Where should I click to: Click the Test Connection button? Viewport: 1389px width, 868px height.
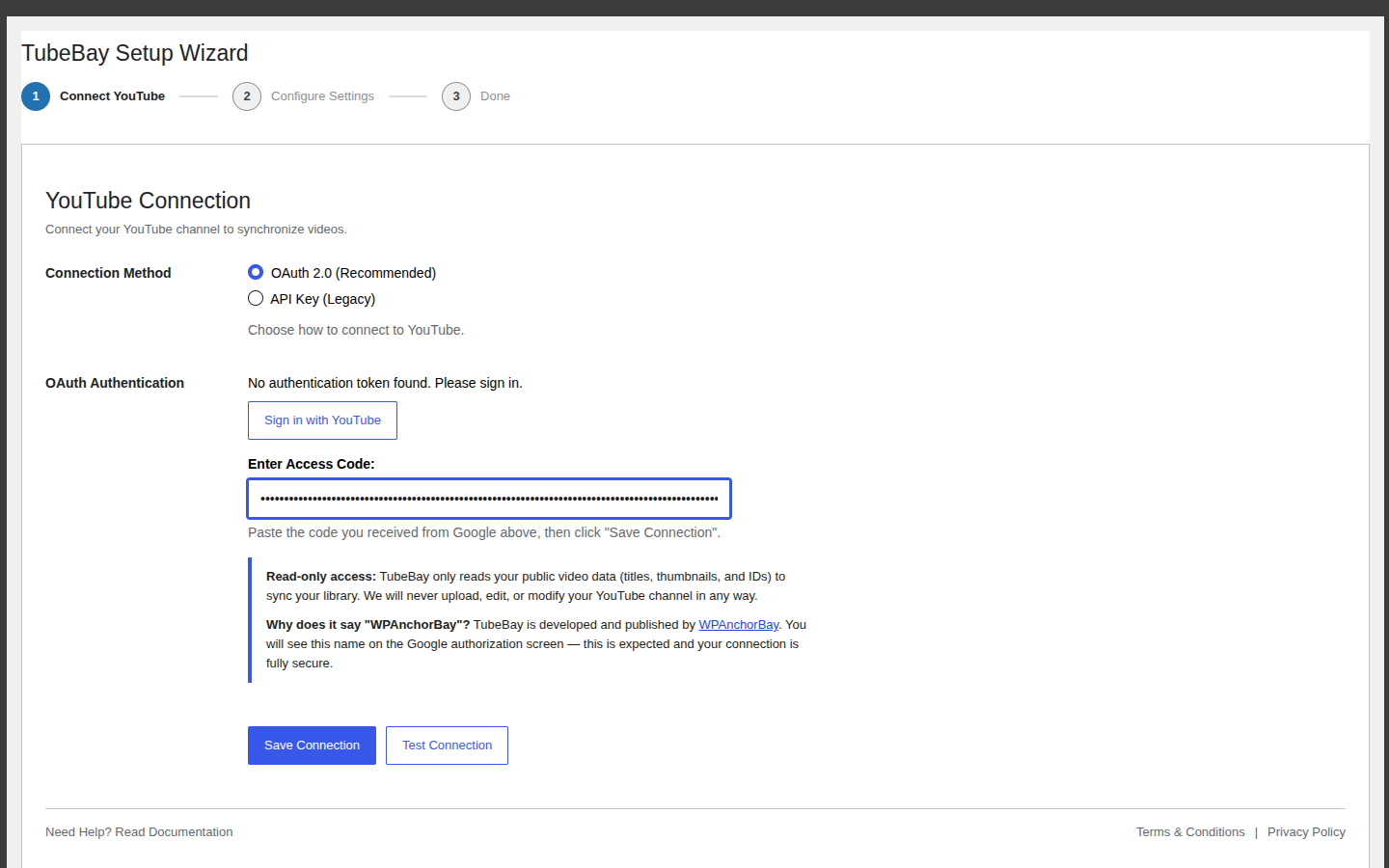447,746
